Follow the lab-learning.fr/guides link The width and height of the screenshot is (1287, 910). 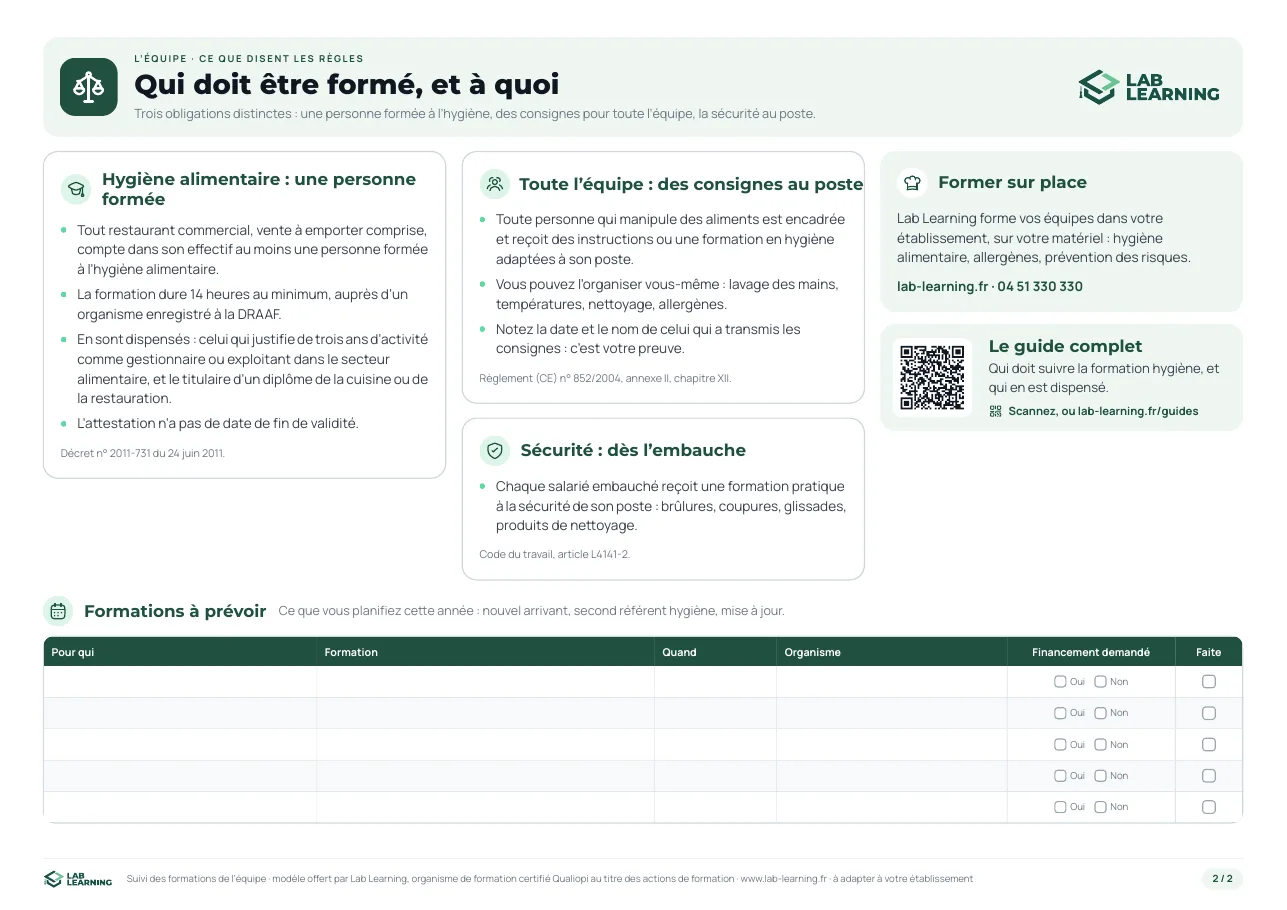1138,411
